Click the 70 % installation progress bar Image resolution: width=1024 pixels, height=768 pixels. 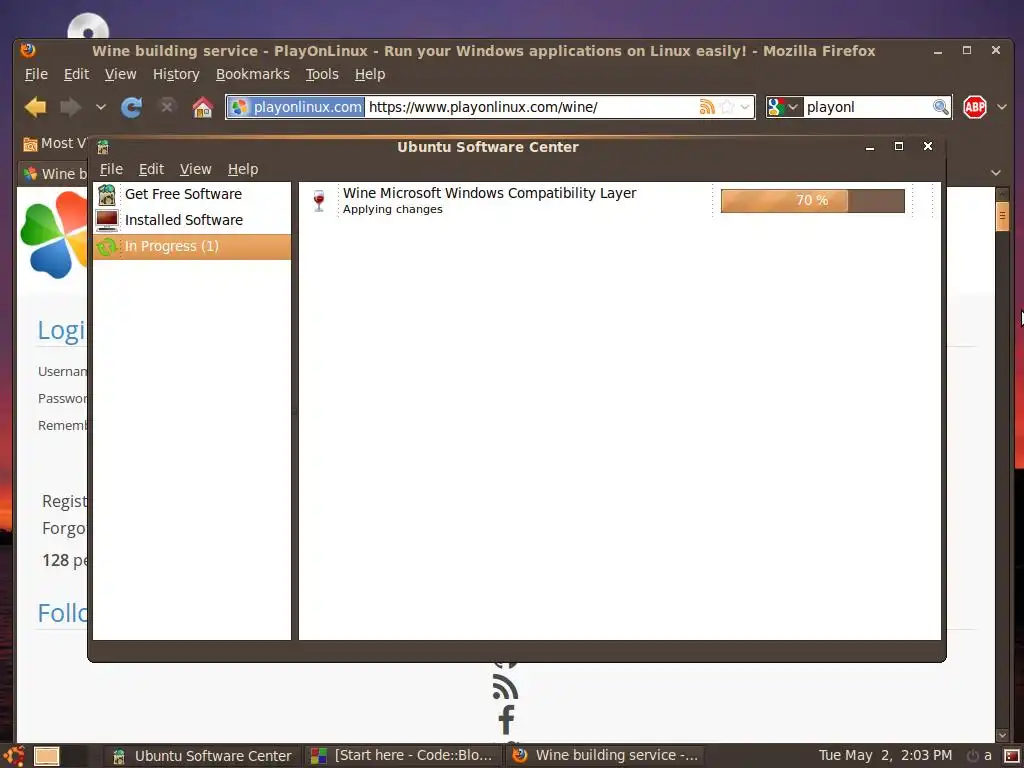(x=812, y=200)
